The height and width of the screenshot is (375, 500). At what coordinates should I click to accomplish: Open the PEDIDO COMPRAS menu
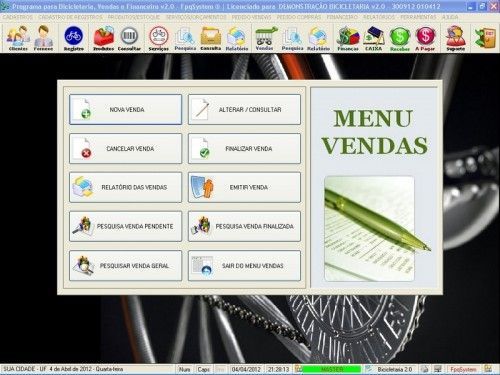(299, 17)
